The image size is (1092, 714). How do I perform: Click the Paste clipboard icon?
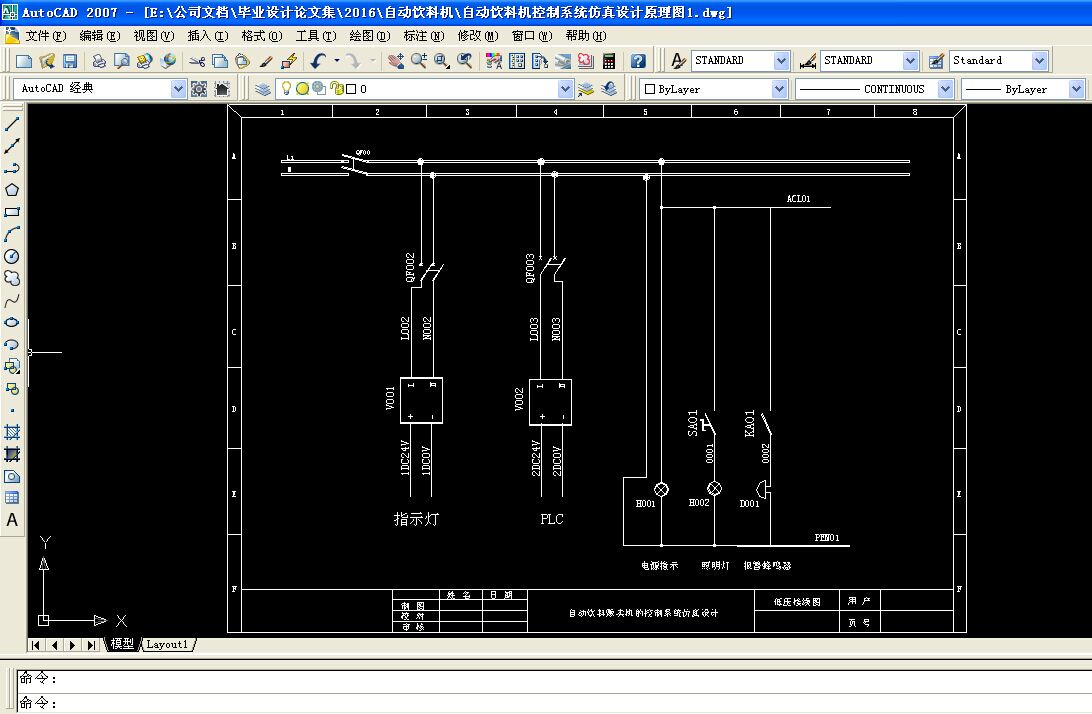pyautogui.click(x=242, y=61)
